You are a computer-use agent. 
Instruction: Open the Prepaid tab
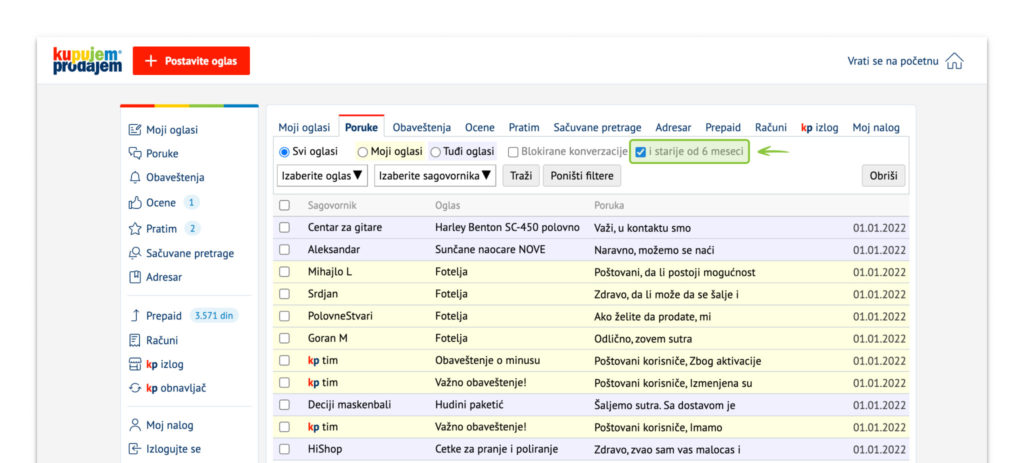pos(723,128)
